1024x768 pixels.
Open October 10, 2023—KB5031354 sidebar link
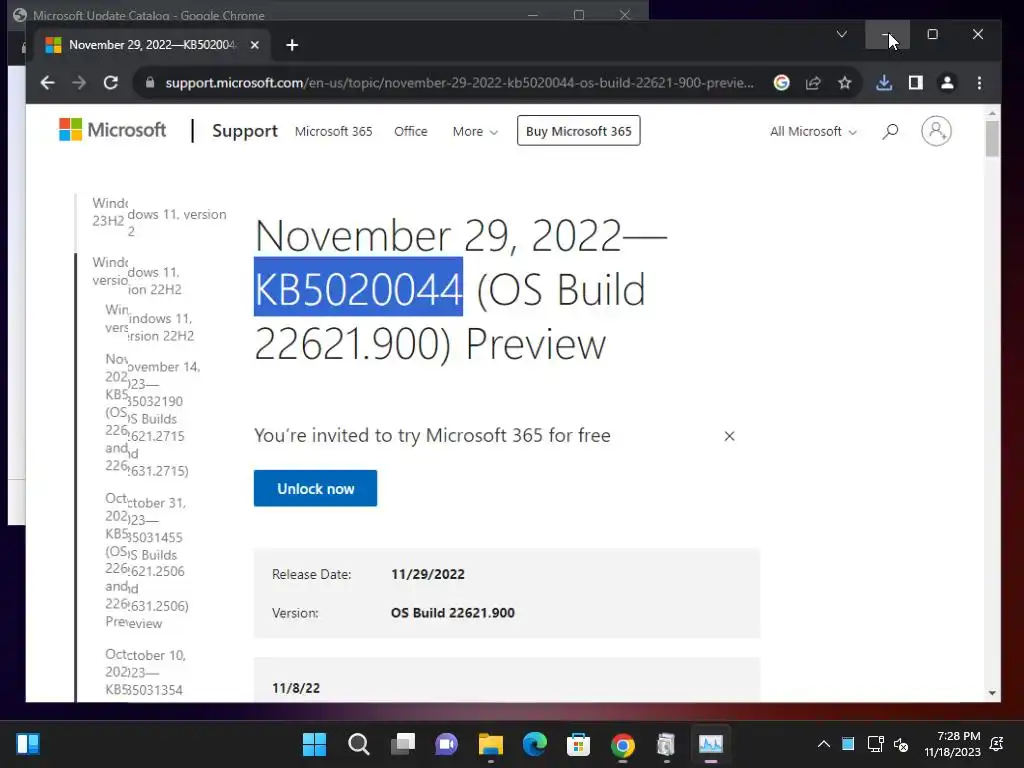point(146,673)
